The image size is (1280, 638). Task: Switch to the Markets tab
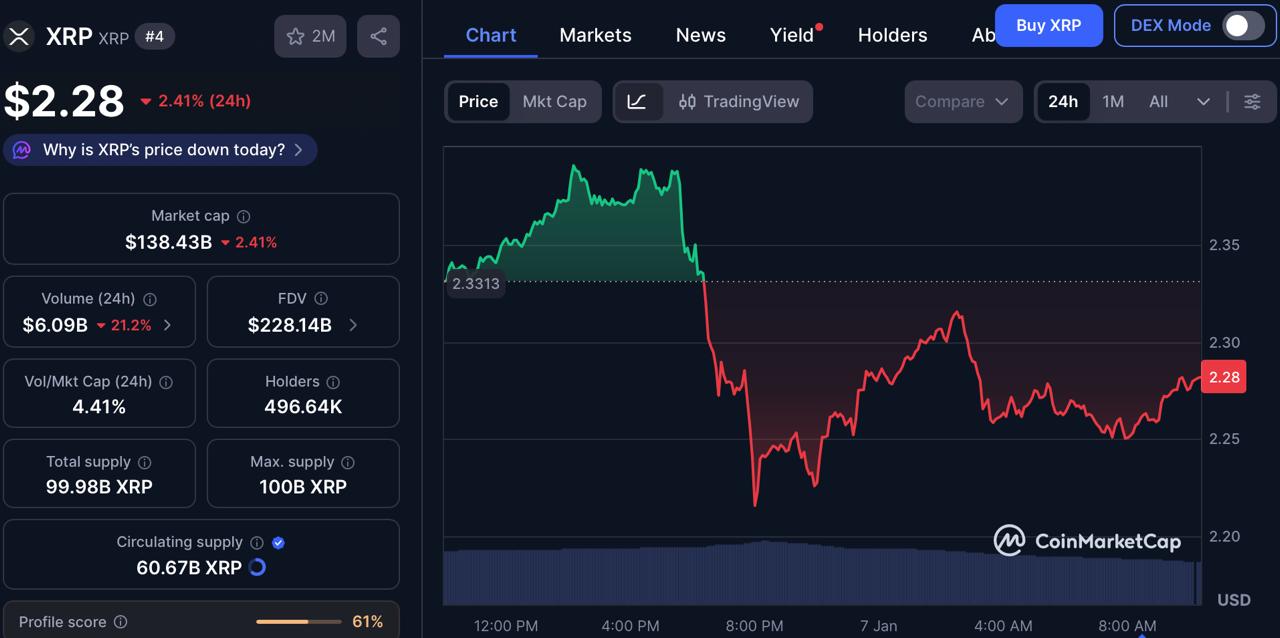point(595,35)
